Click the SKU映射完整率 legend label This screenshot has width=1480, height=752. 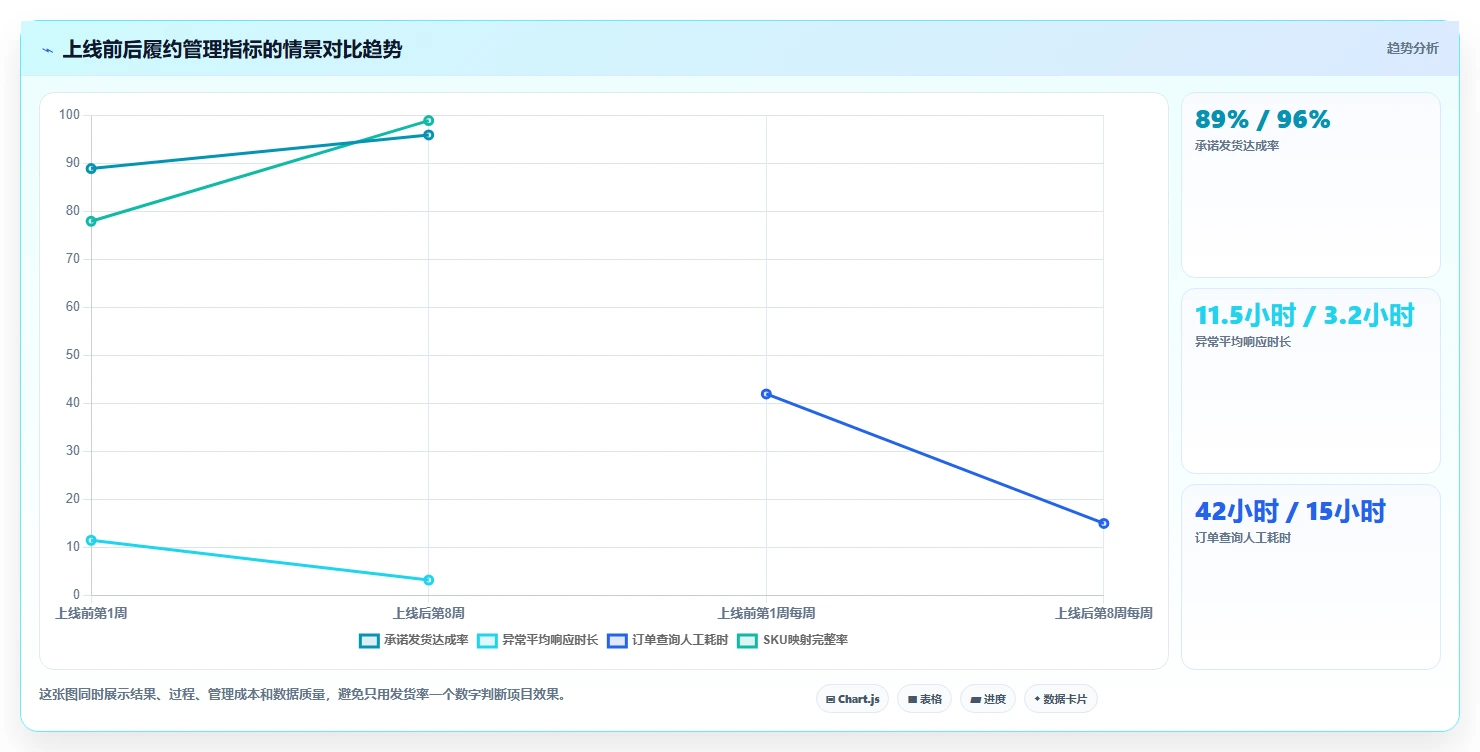tap(805, 640)
